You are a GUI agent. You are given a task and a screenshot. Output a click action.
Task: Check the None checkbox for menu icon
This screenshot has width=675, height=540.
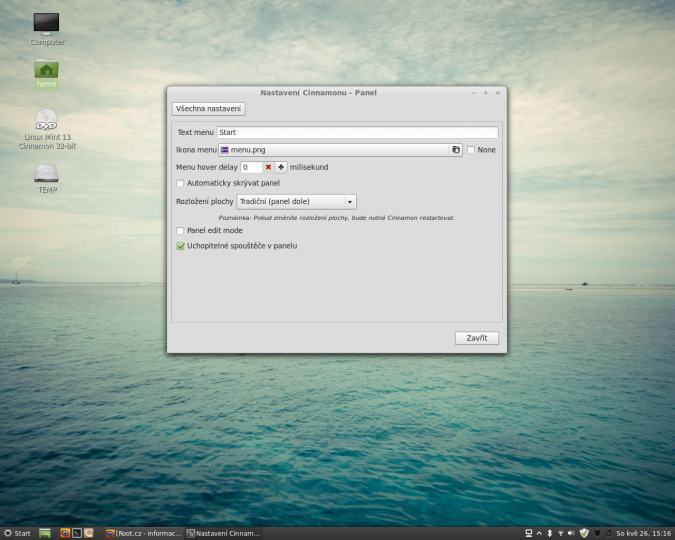click(x=471, y=150)
